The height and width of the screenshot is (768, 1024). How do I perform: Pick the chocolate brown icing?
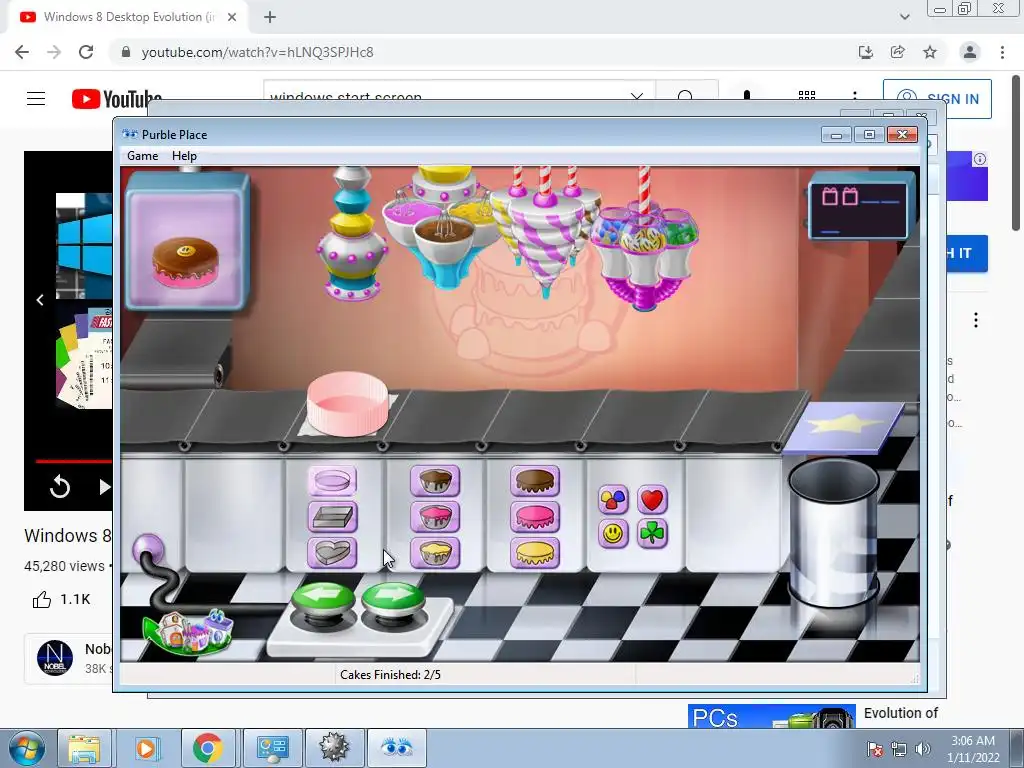(x=535, y=481)
